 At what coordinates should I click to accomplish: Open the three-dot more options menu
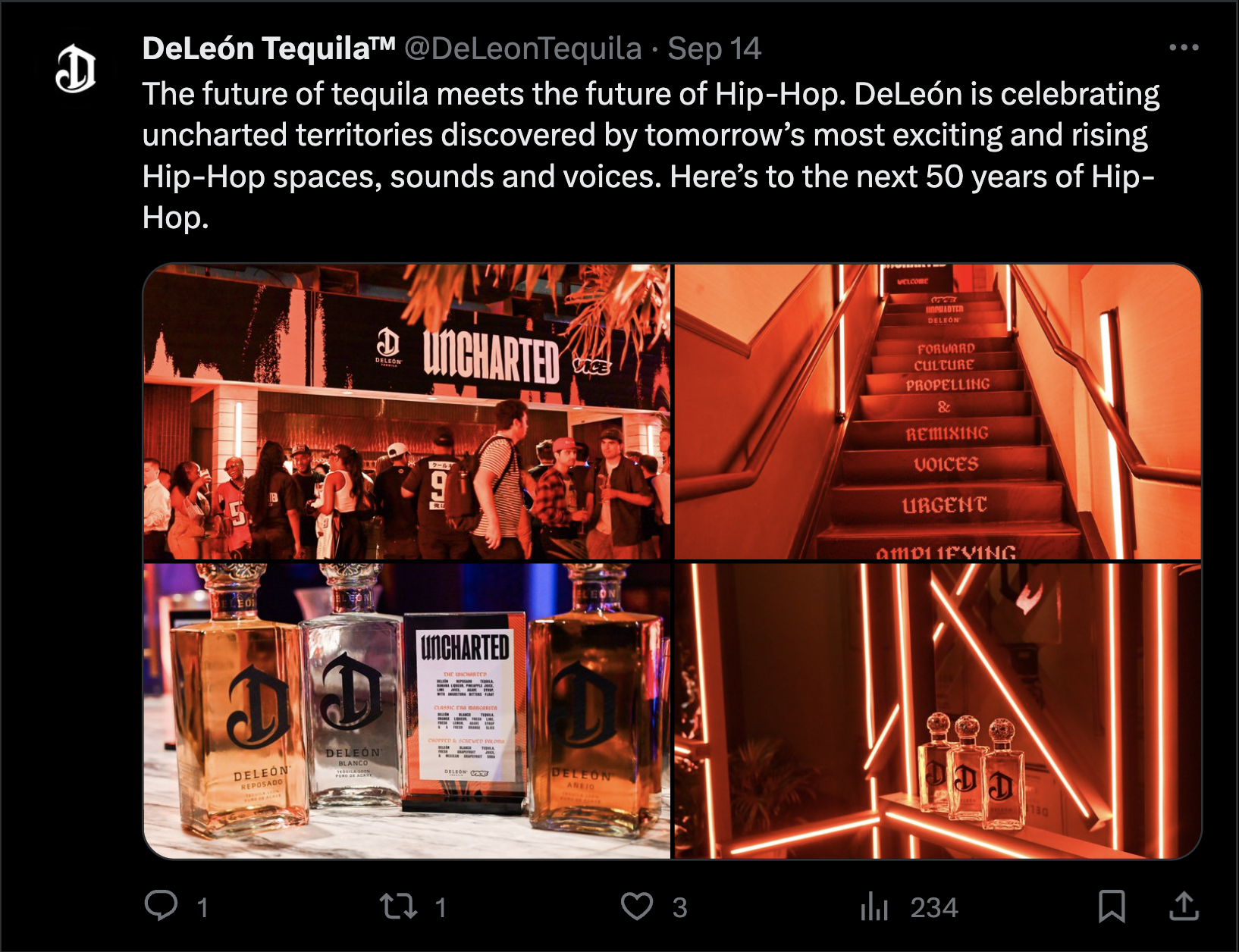1184,48
